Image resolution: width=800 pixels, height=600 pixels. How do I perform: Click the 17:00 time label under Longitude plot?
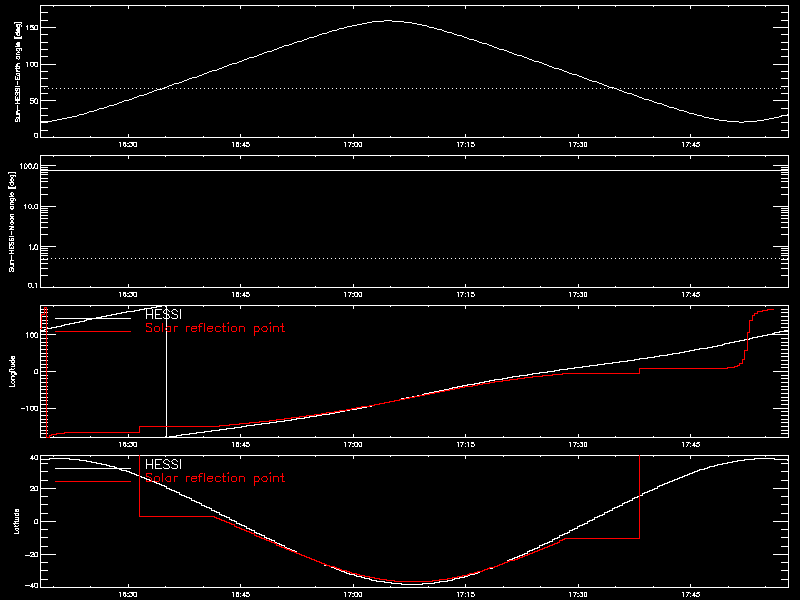pos(353,445)
